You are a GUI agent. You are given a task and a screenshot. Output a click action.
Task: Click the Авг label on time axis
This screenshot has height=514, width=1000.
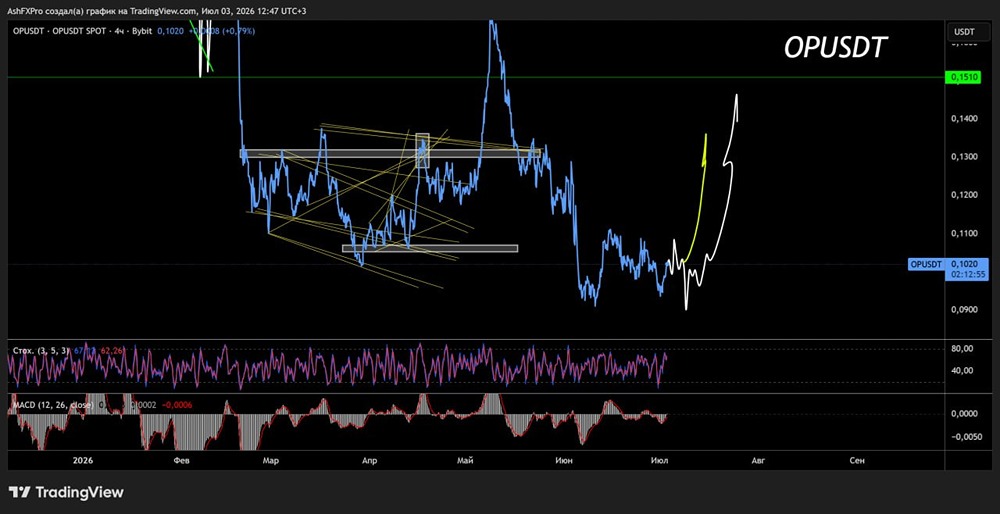[757, 460]
